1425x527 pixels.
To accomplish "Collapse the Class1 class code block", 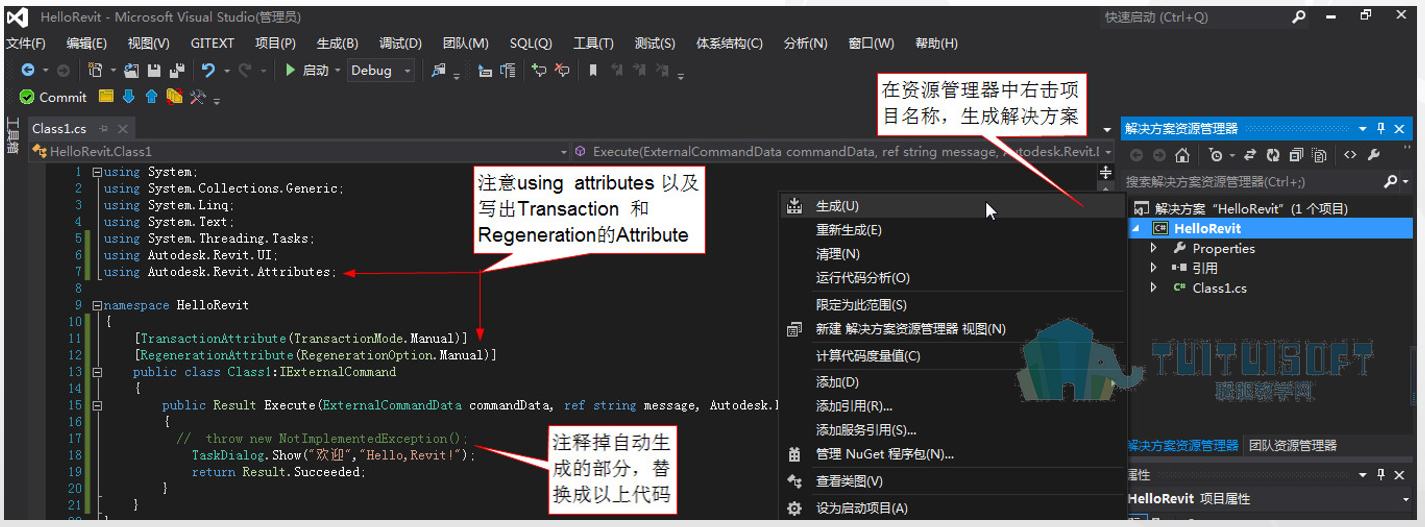I will [x=96, y=372].
